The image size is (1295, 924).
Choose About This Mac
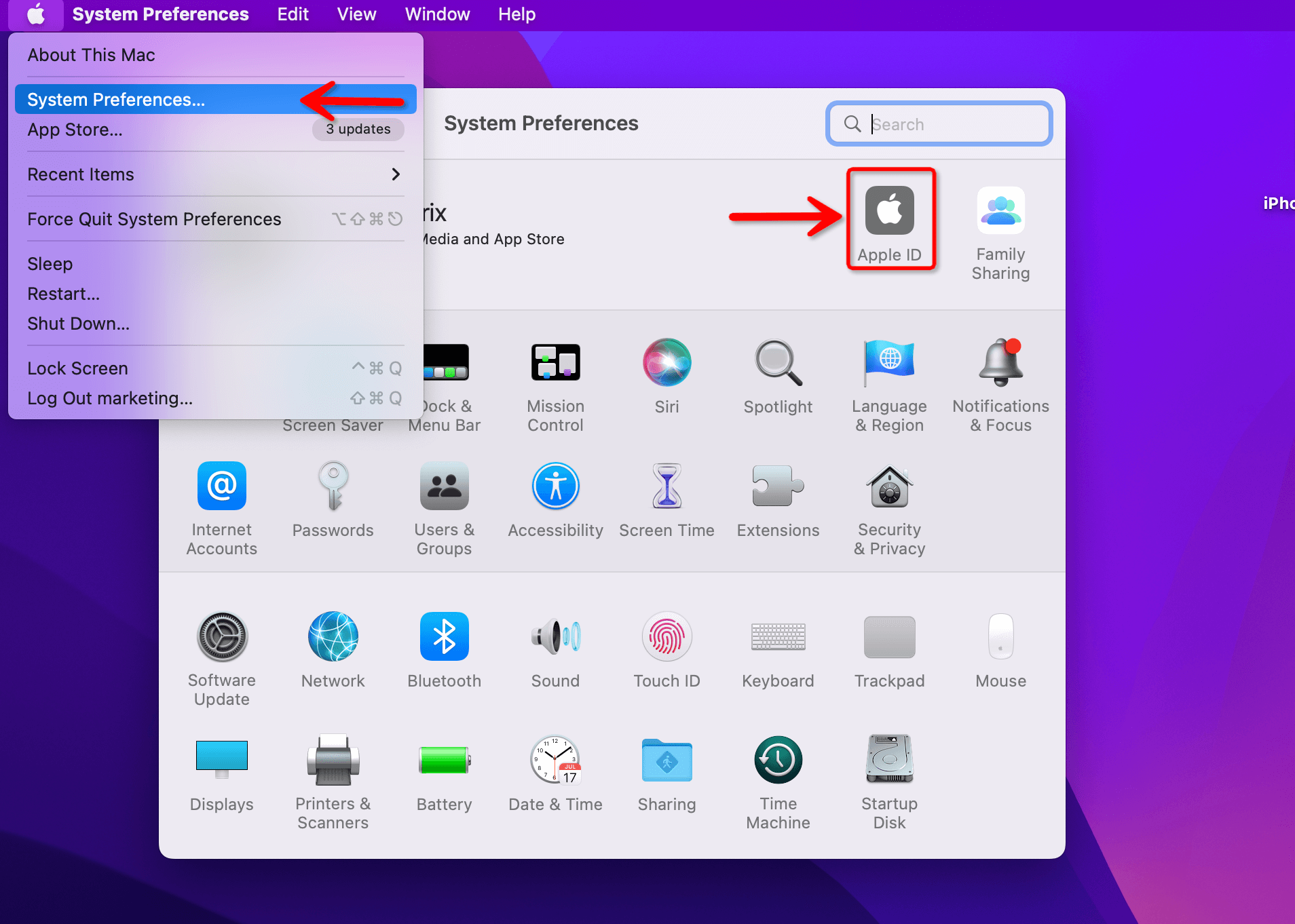[x=216, y=55]
